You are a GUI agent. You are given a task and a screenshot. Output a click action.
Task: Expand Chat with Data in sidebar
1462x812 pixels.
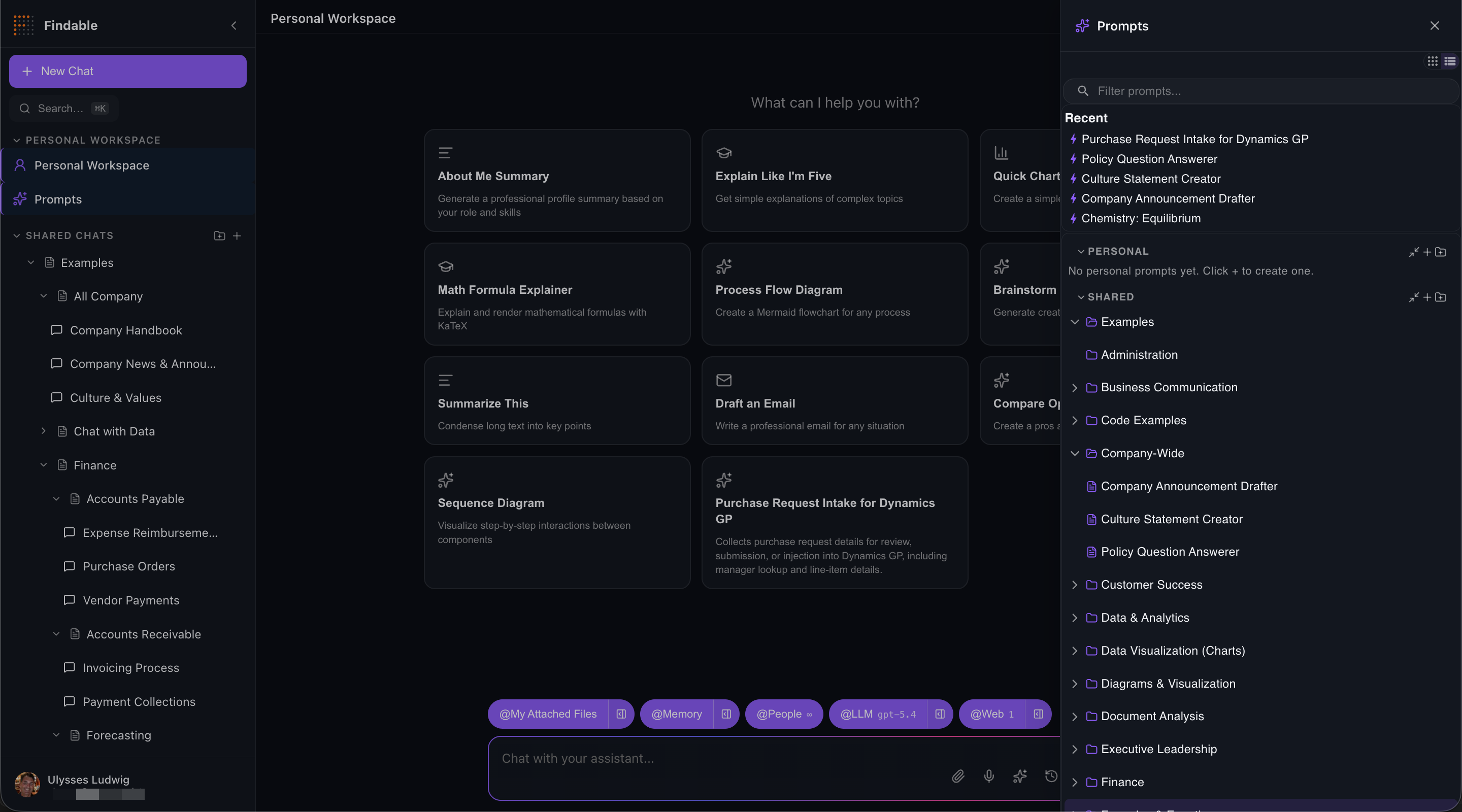44,431
